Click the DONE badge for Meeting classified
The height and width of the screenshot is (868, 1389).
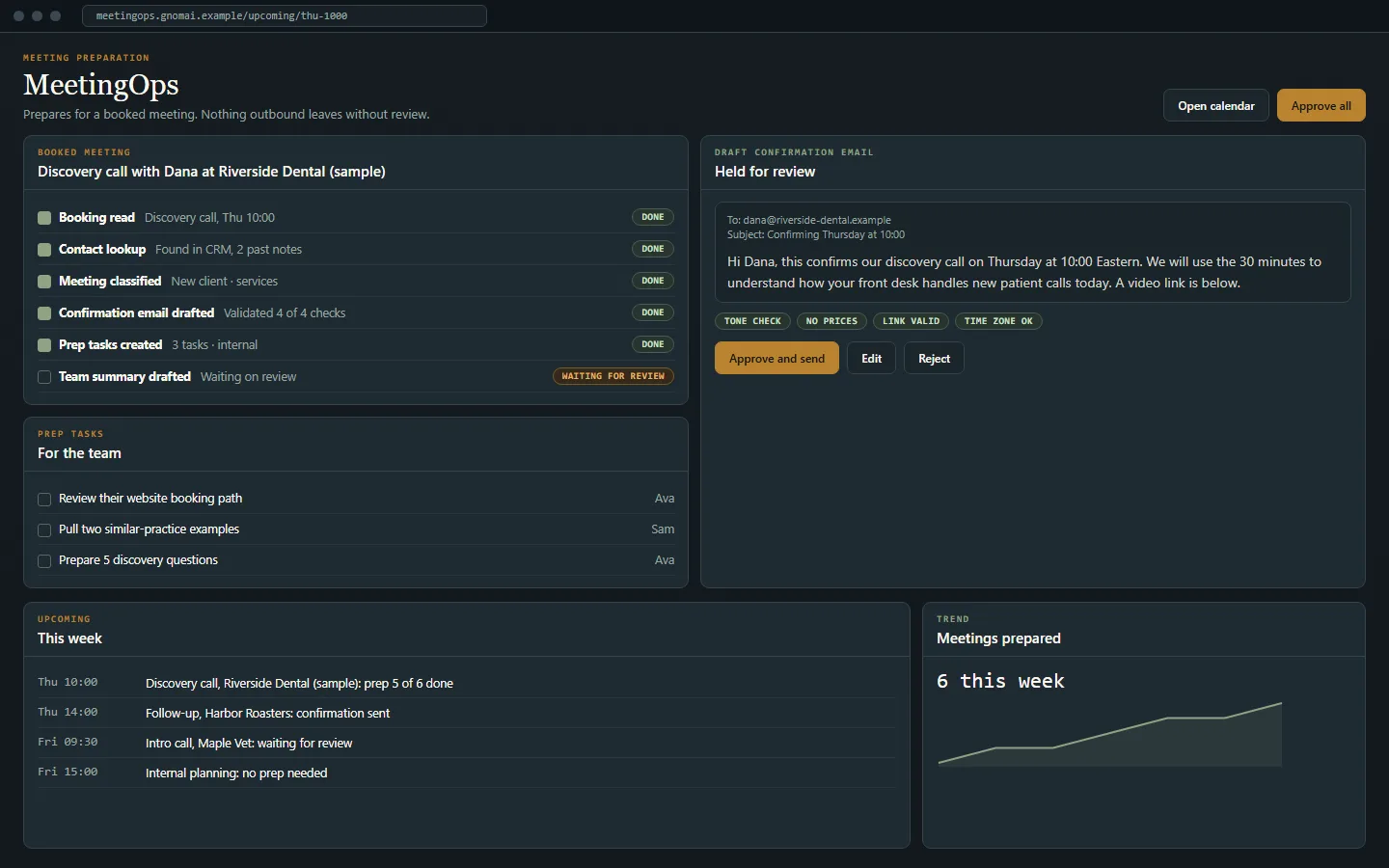coord(653,281)
